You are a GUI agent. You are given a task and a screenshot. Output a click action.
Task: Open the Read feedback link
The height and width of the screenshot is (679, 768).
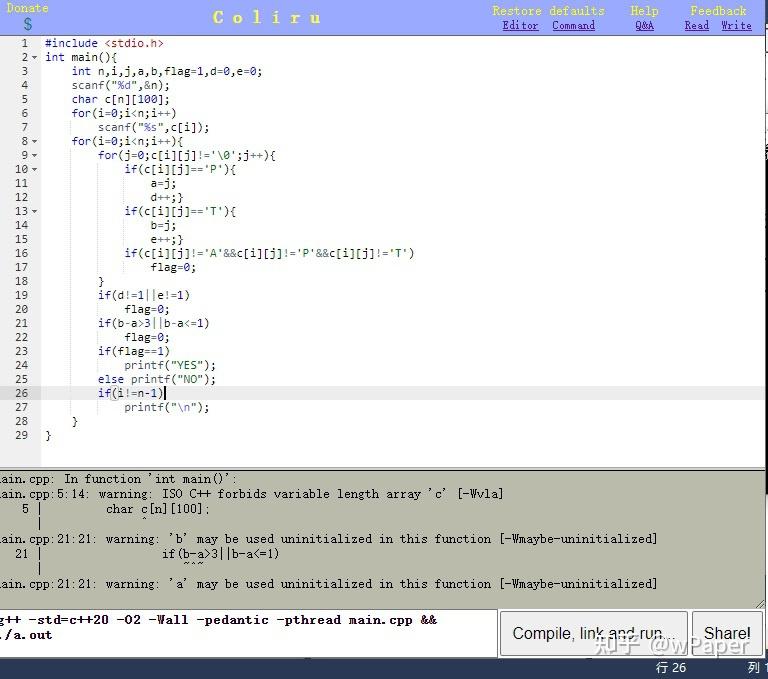[x=696, y=25]
